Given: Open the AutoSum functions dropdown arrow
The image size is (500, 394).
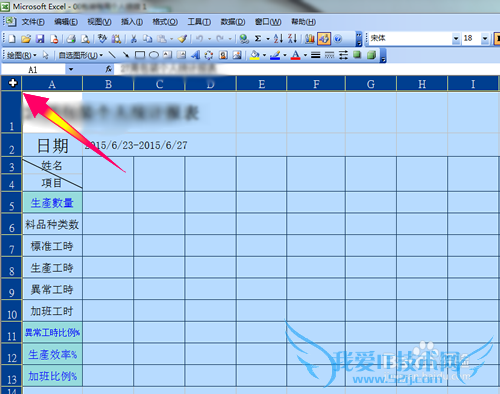Looking at the screenshot, I should (268, 39).
